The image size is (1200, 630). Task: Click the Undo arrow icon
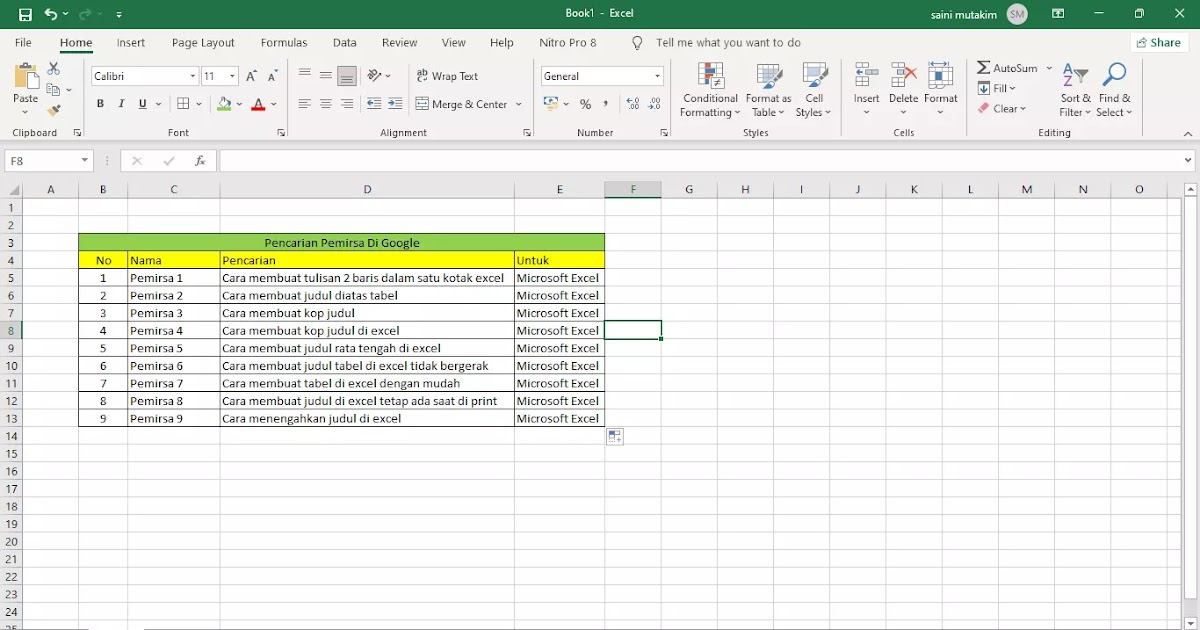51,14
